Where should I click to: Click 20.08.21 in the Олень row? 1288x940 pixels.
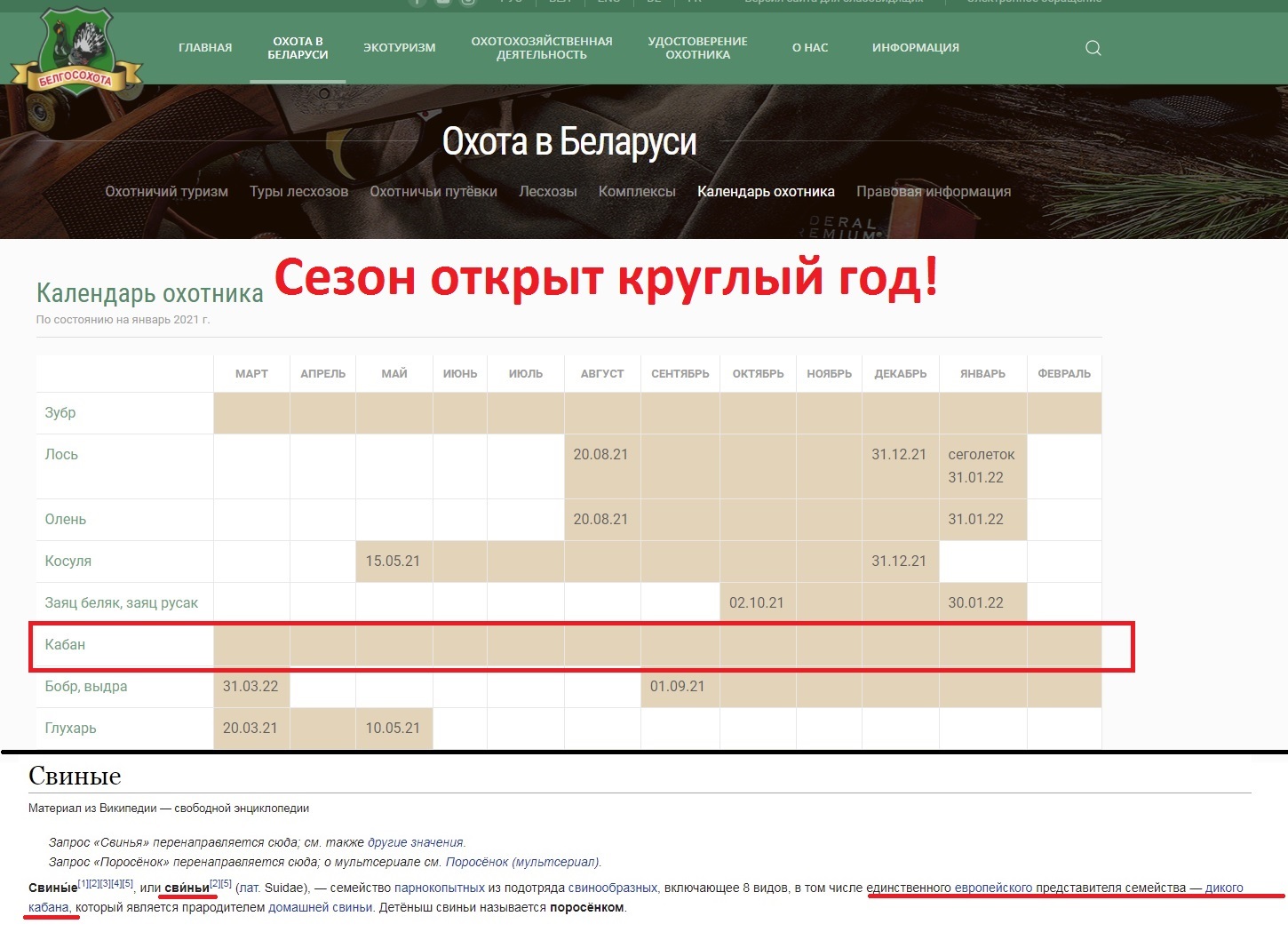click(600, 520)
